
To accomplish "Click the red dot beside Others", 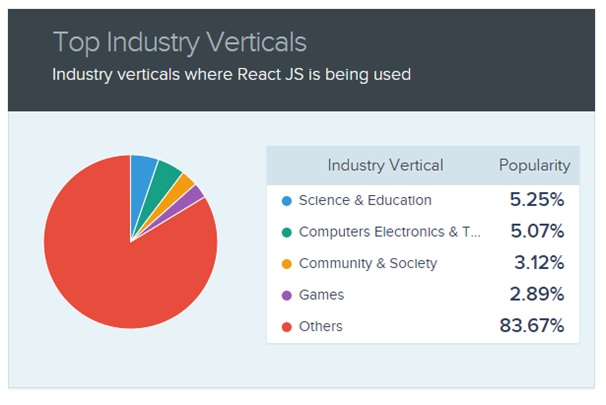I will [x=287, y=327].
